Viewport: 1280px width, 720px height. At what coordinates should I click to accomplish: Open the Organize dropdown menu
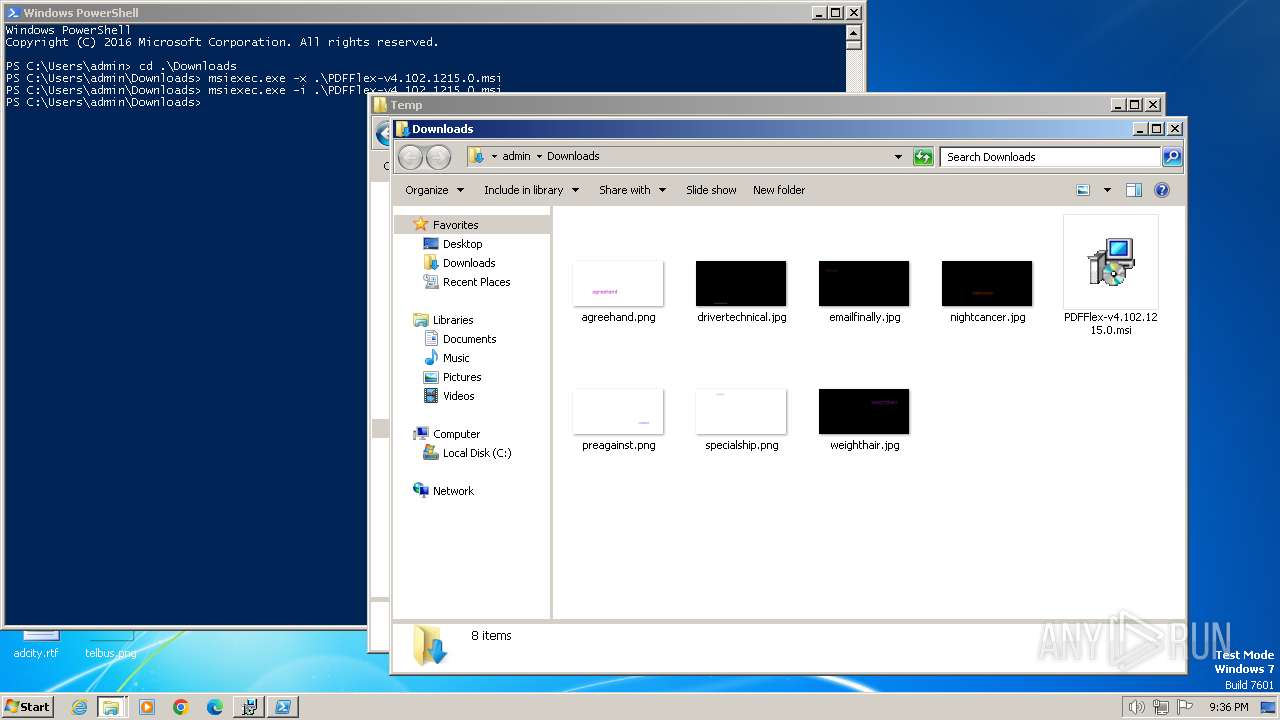434,190
